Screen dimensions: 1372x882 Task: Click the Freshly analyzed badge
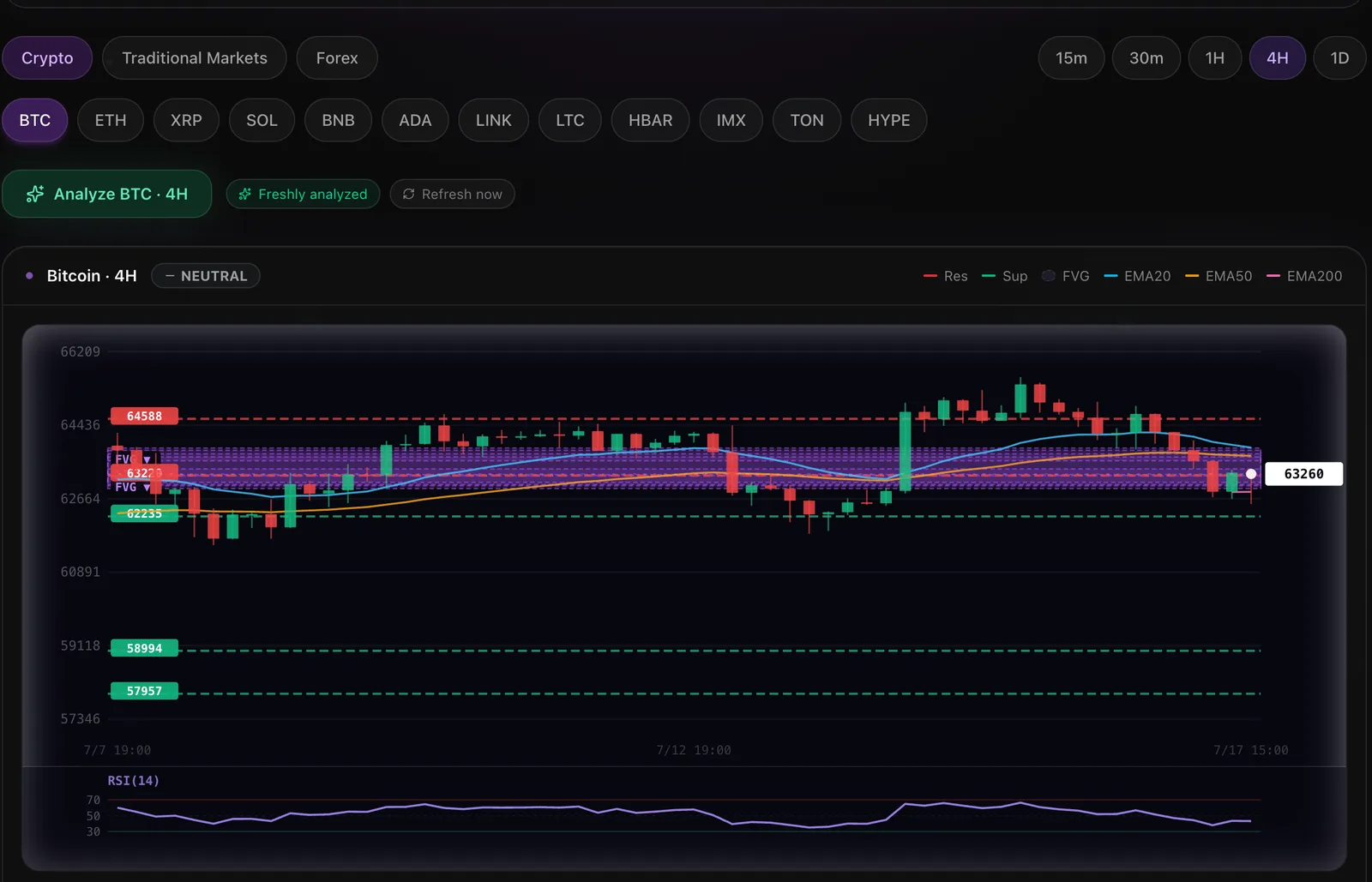pyautogui.click(x=303, y=194)
